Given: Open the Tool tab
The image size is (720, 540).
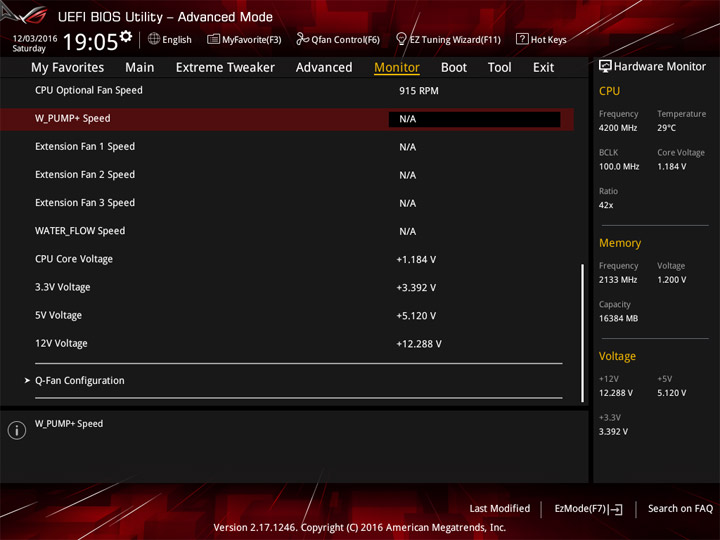Looking at the screenshot, I should [499, 68].
